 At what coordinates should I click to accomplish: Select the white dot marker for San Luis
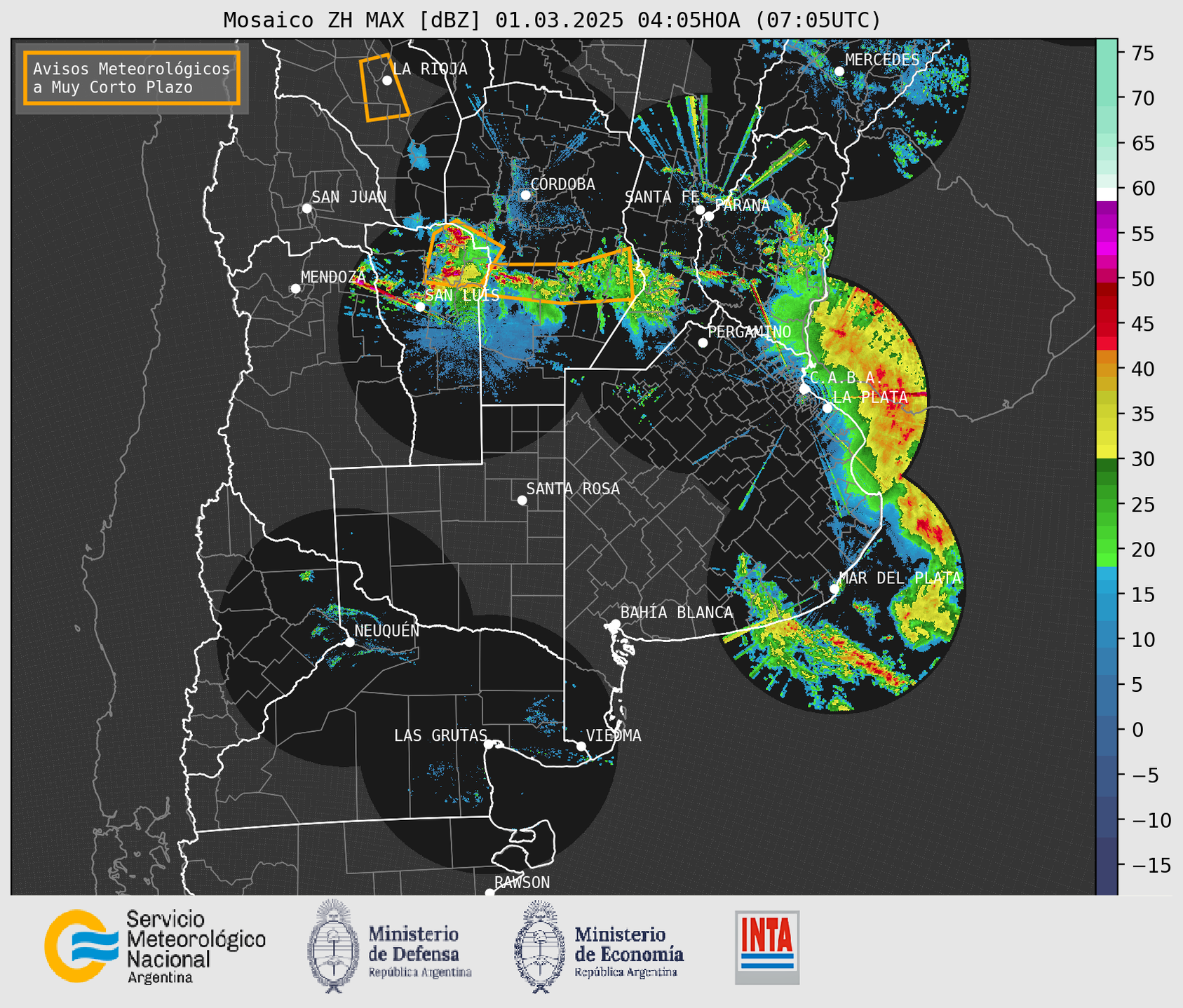point(420,306)
